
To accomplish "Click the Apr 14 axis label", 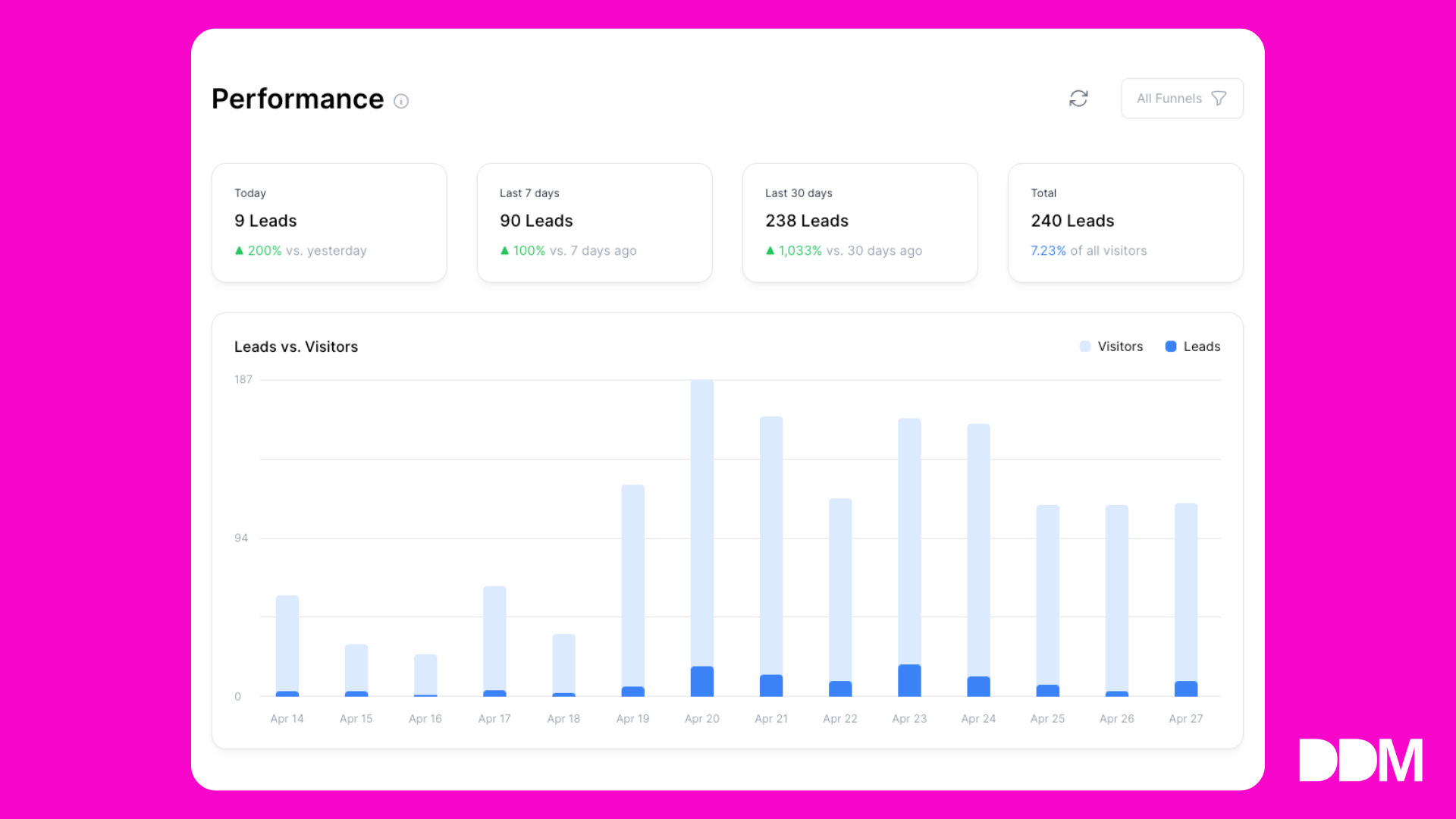I will point(287,719).
